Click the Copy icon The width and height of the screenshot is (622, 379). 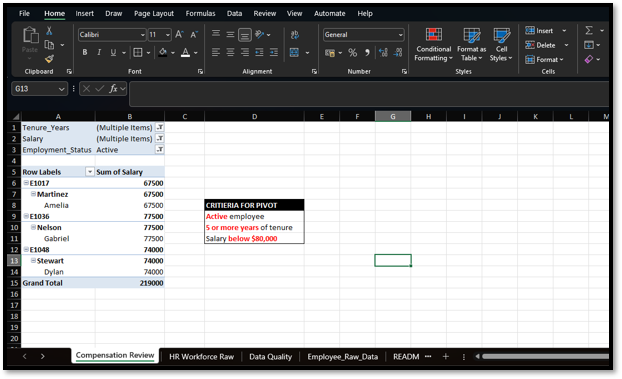click(x=49, y=45)
